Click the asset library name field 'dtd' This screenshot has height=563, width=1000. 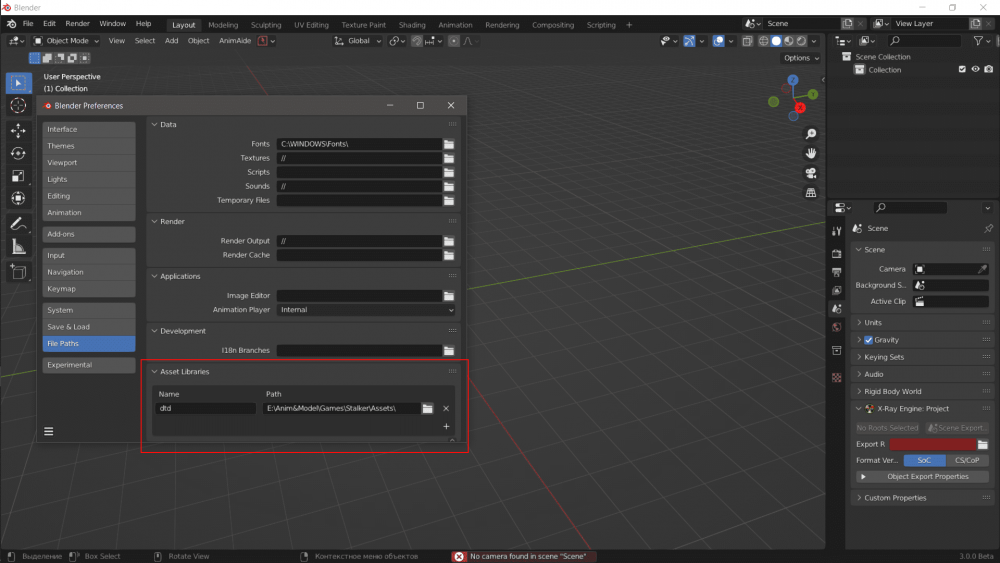point(206,408)
